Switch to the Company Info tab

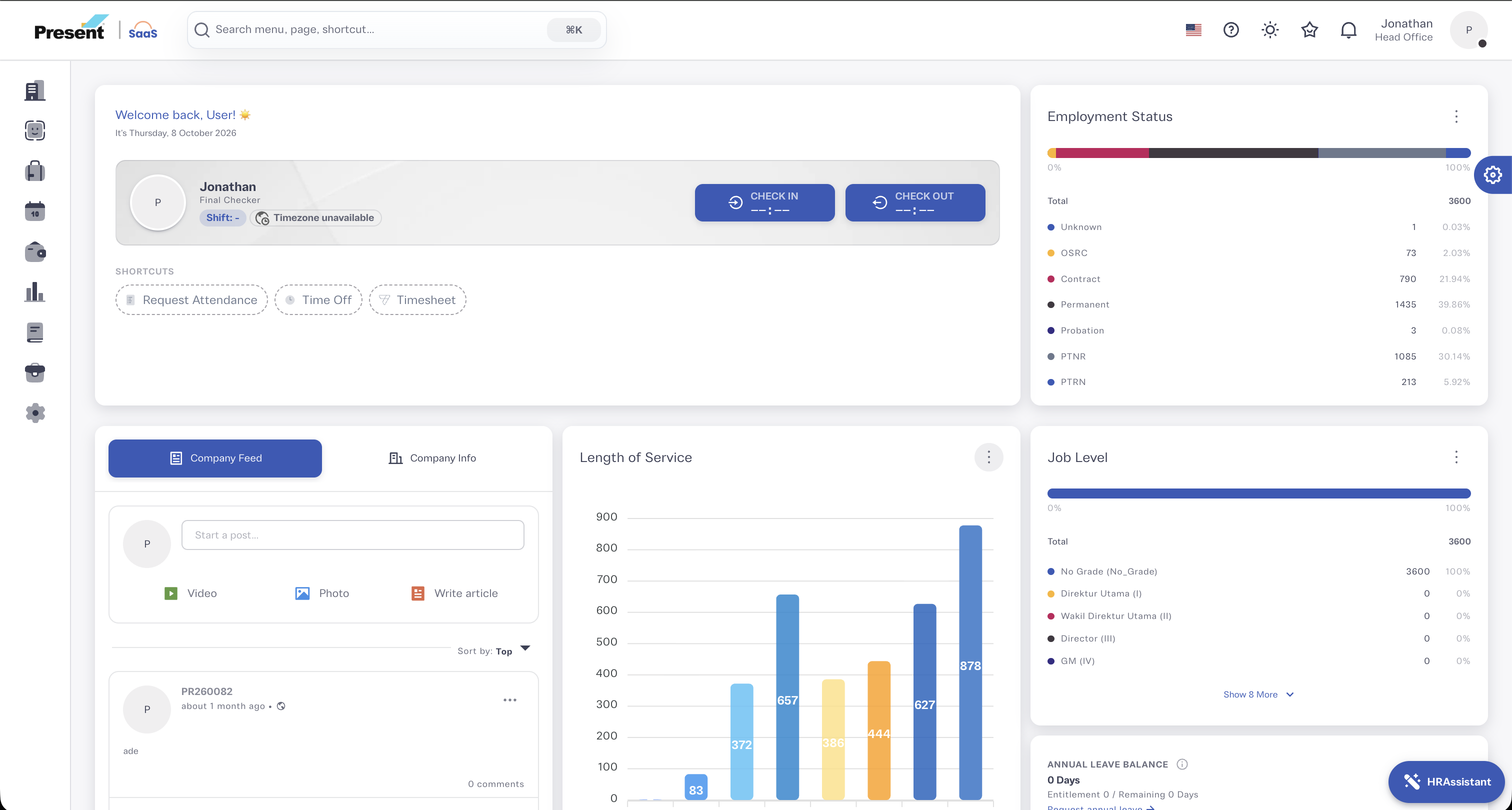(432, 458)
